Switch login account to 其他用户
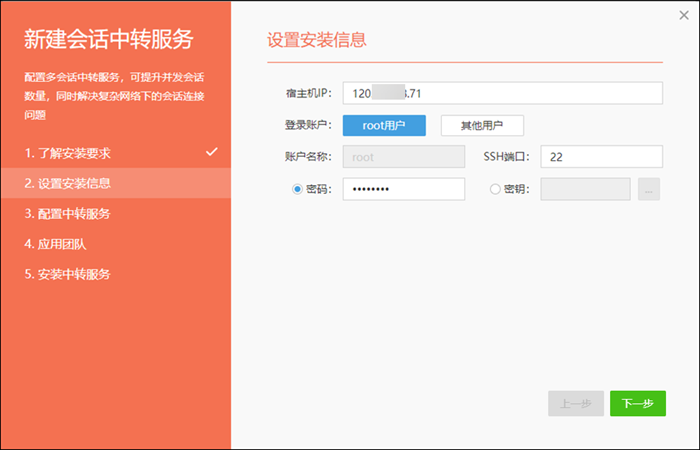The image size is (700, 450). (x=482, y=125)
